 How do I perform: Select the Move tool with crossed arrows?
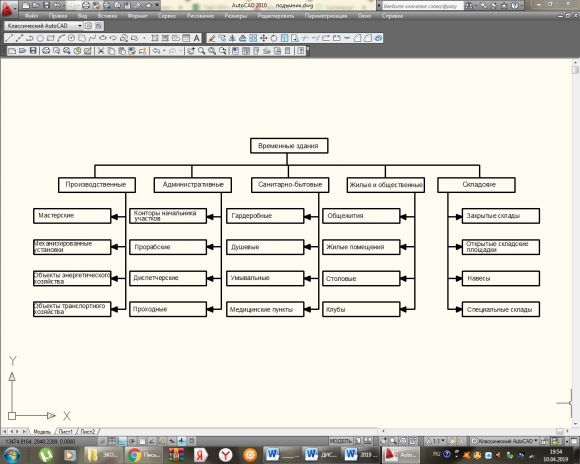(x=263, y=38)
